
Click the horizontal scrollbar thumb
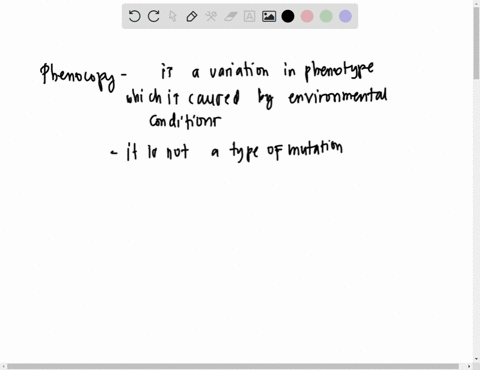[x=233, y=366]
